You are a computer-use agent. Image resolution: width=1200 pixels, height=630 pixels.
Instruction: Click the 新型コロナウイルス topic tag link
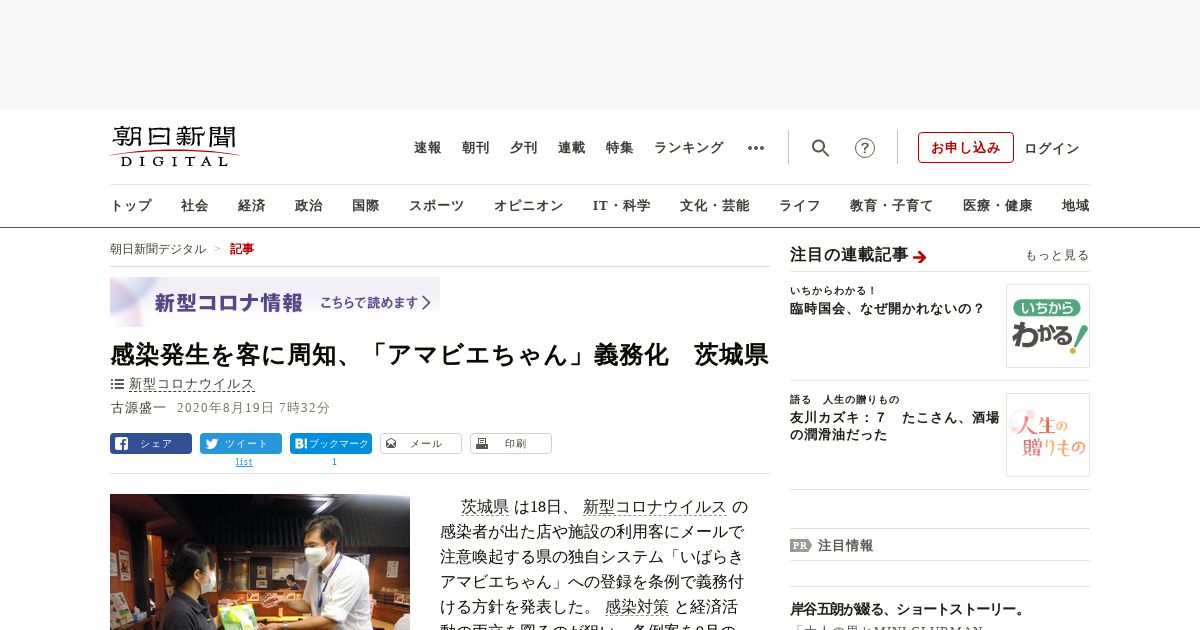click(192, 384)
